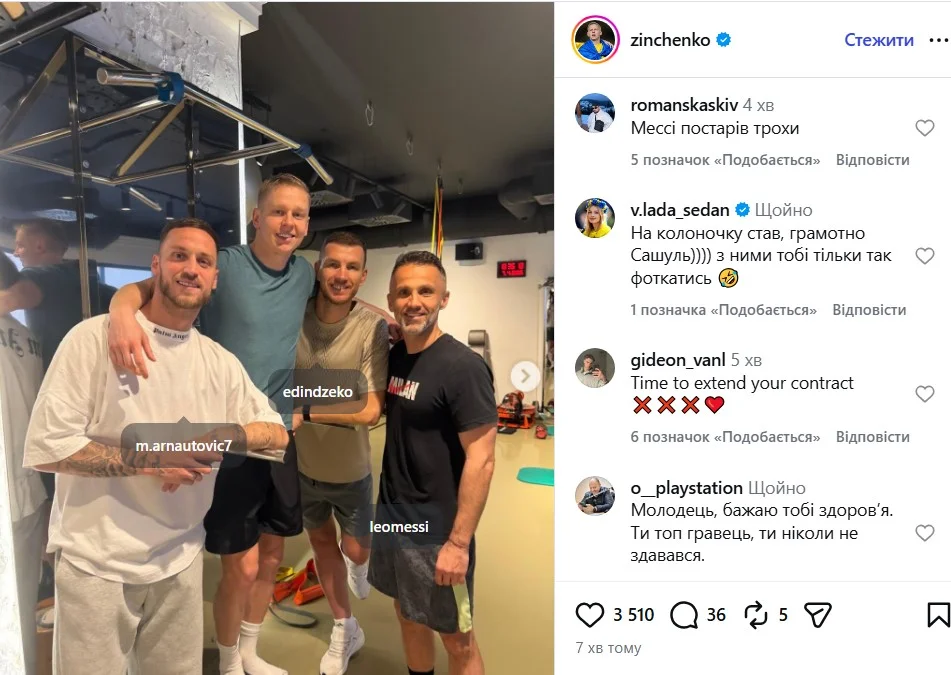Like v.lada_sedan's comment
This screenshot has width=951, height=675.
click(924, 256)
